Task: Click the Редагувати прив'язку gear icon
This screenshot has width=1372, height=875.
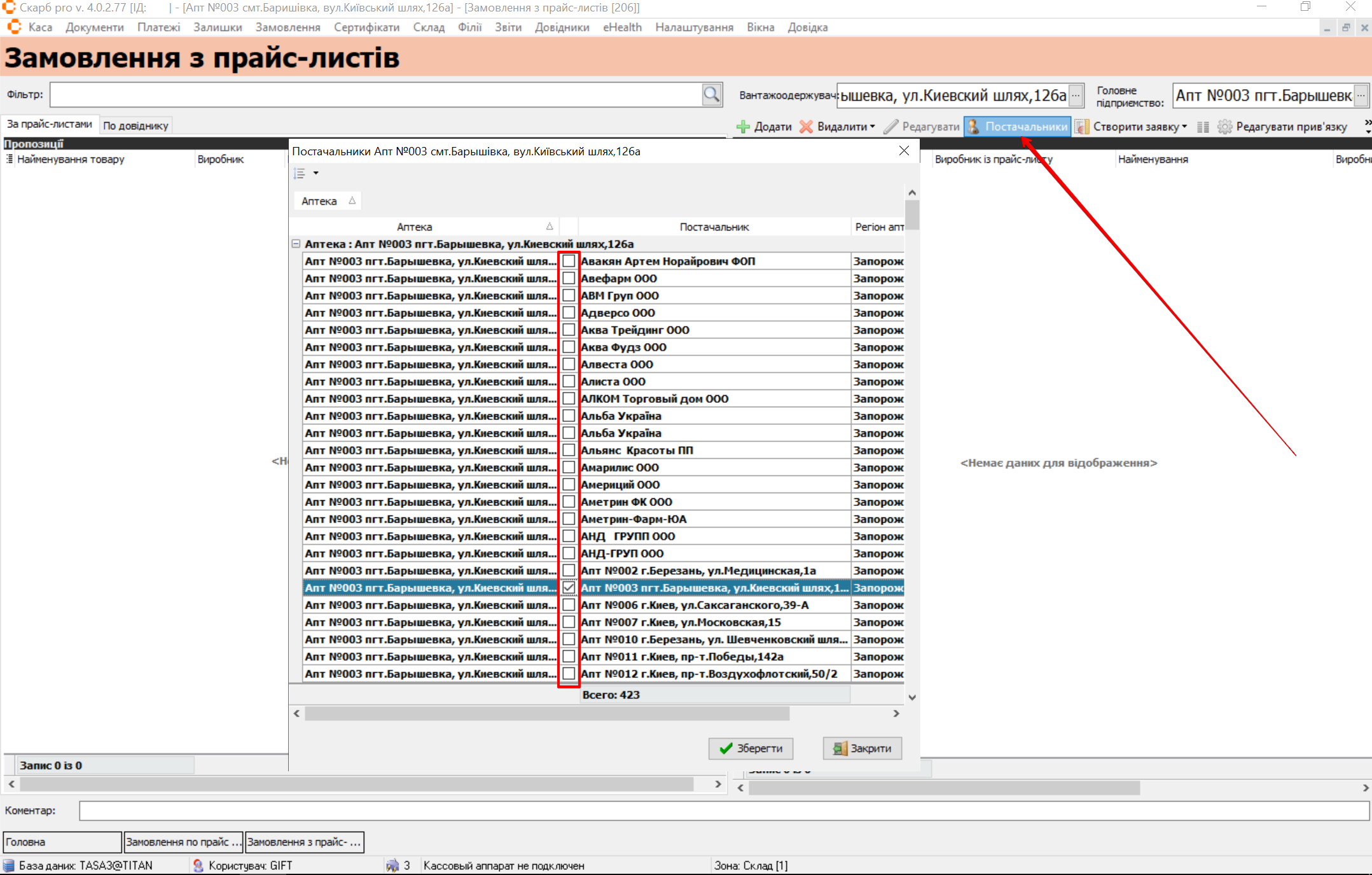Action: pyautogui.click(x=1224, y=127)
